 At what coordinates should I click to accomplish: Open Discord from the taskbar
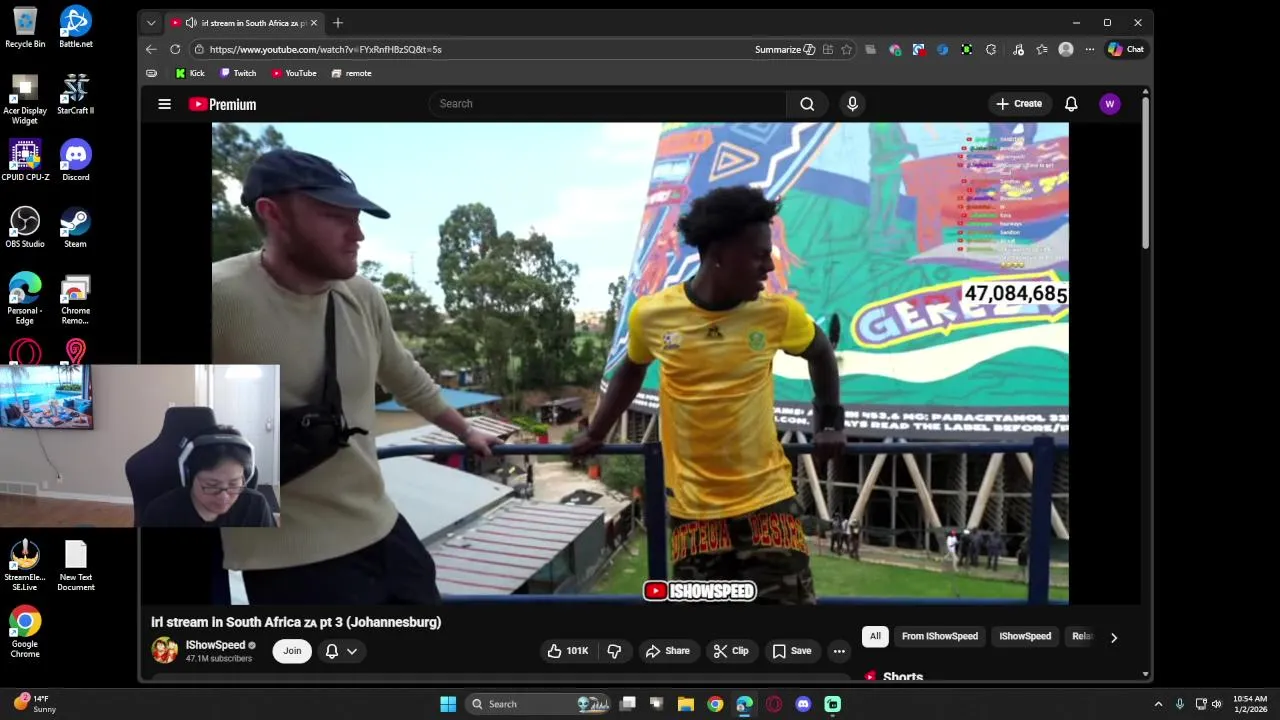[x=803, y=704]
